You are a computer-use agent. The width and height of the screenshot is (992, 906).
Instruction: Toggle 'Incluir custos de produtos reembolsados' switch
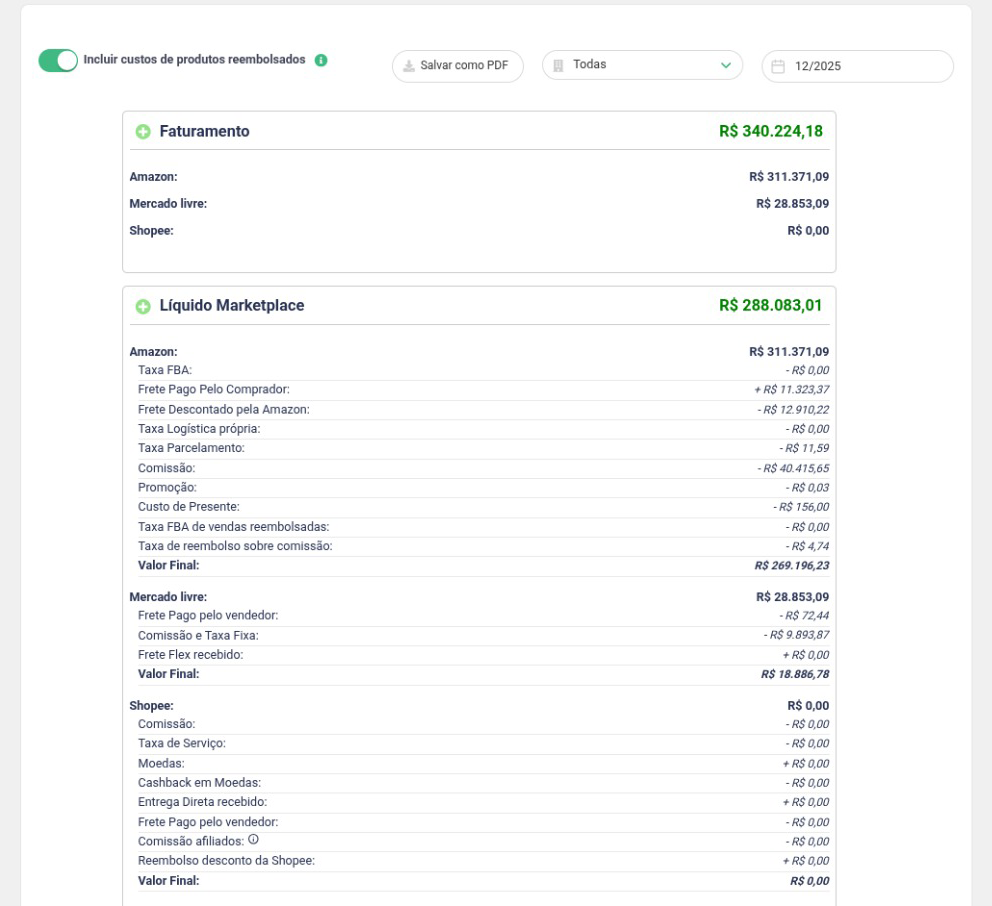coord(58,61)
